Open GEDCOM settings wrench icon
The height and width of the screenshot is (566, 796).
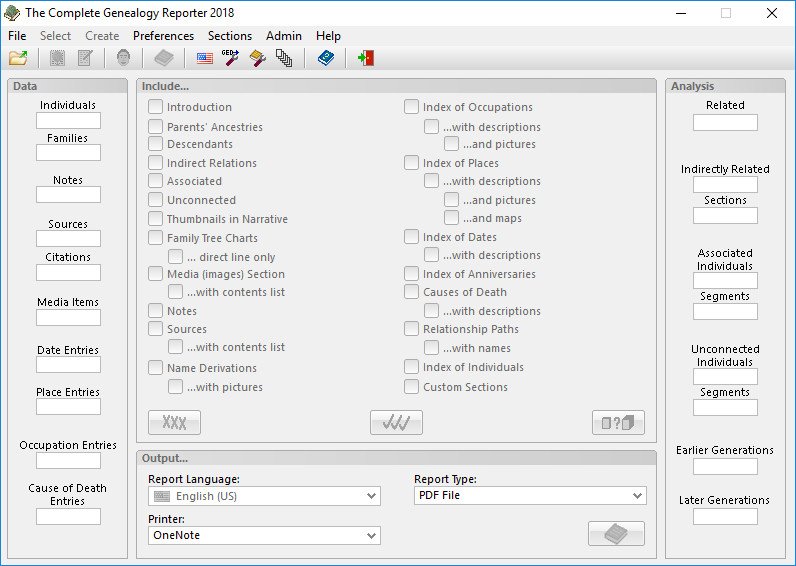(x=230, y=58)
